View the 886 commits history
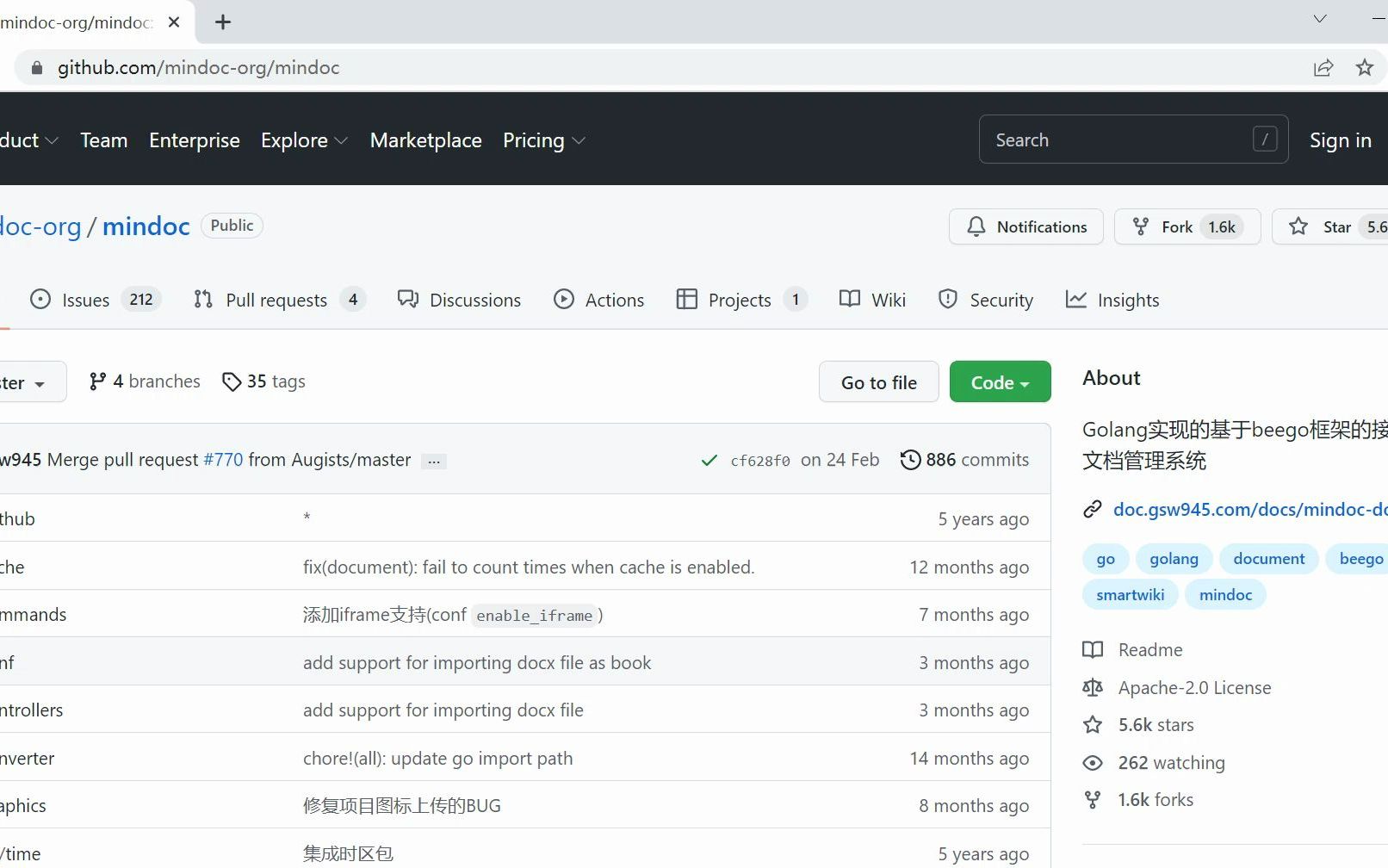Viewport: 1388px width, 868px height. pos(965,460)
